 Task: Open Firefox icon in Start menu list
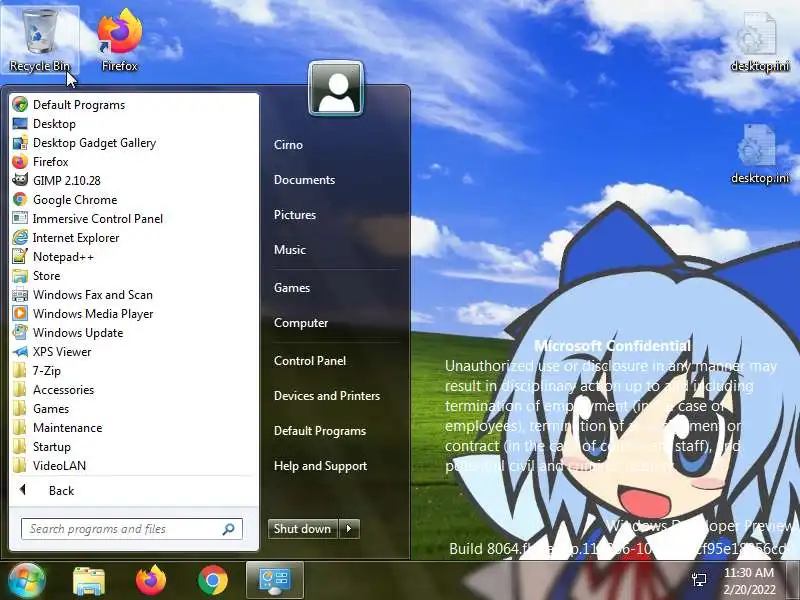20,162
